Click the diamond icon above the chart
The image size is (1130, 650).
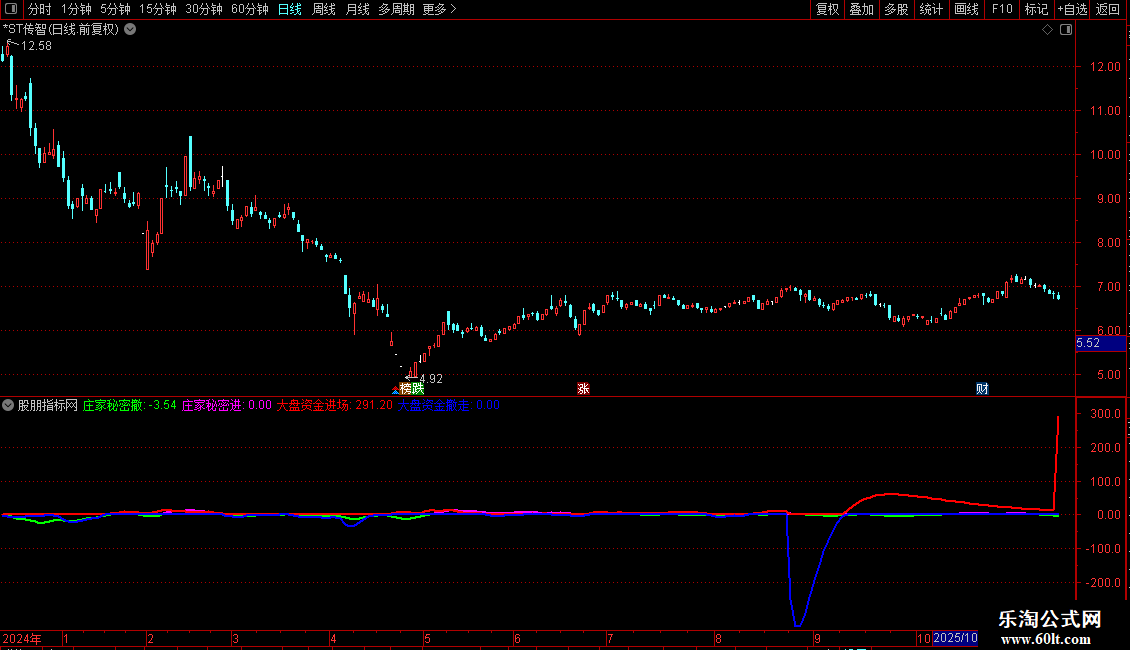pos(1048,30)
